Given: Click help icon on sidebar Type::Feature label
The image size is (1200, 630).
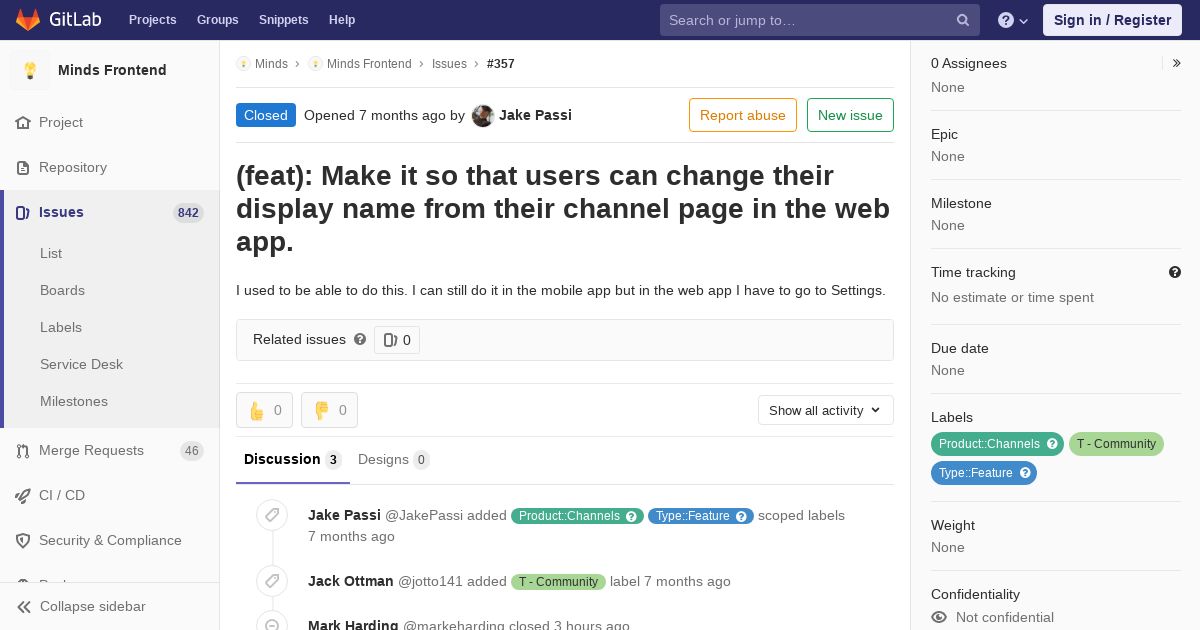Looking at the screenshot, I should tap(1025, 473).
